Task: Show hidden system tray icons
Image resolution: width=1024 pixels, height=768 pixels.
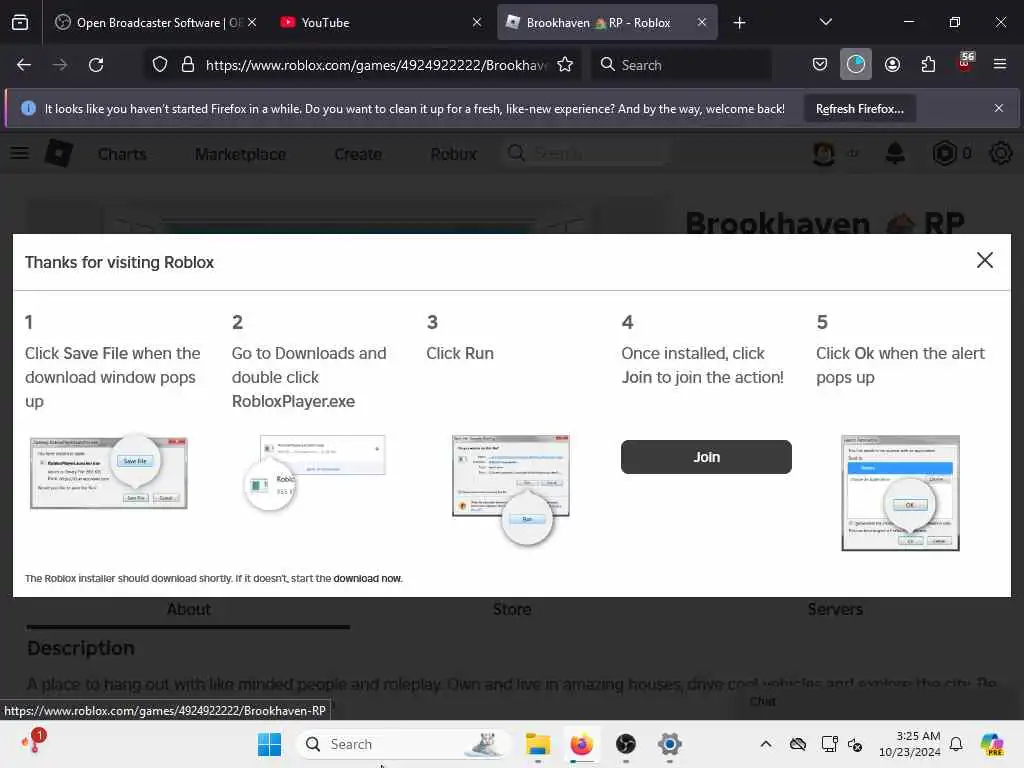Action: tap(765, 744)
